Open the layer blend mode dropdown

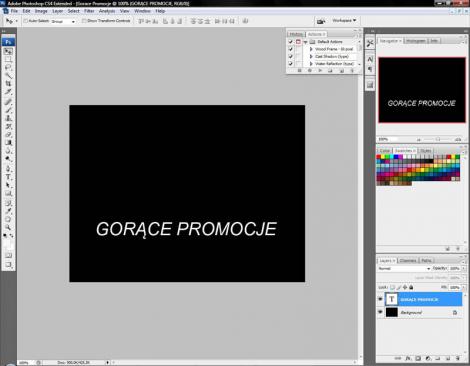click(x=404, y=268)
